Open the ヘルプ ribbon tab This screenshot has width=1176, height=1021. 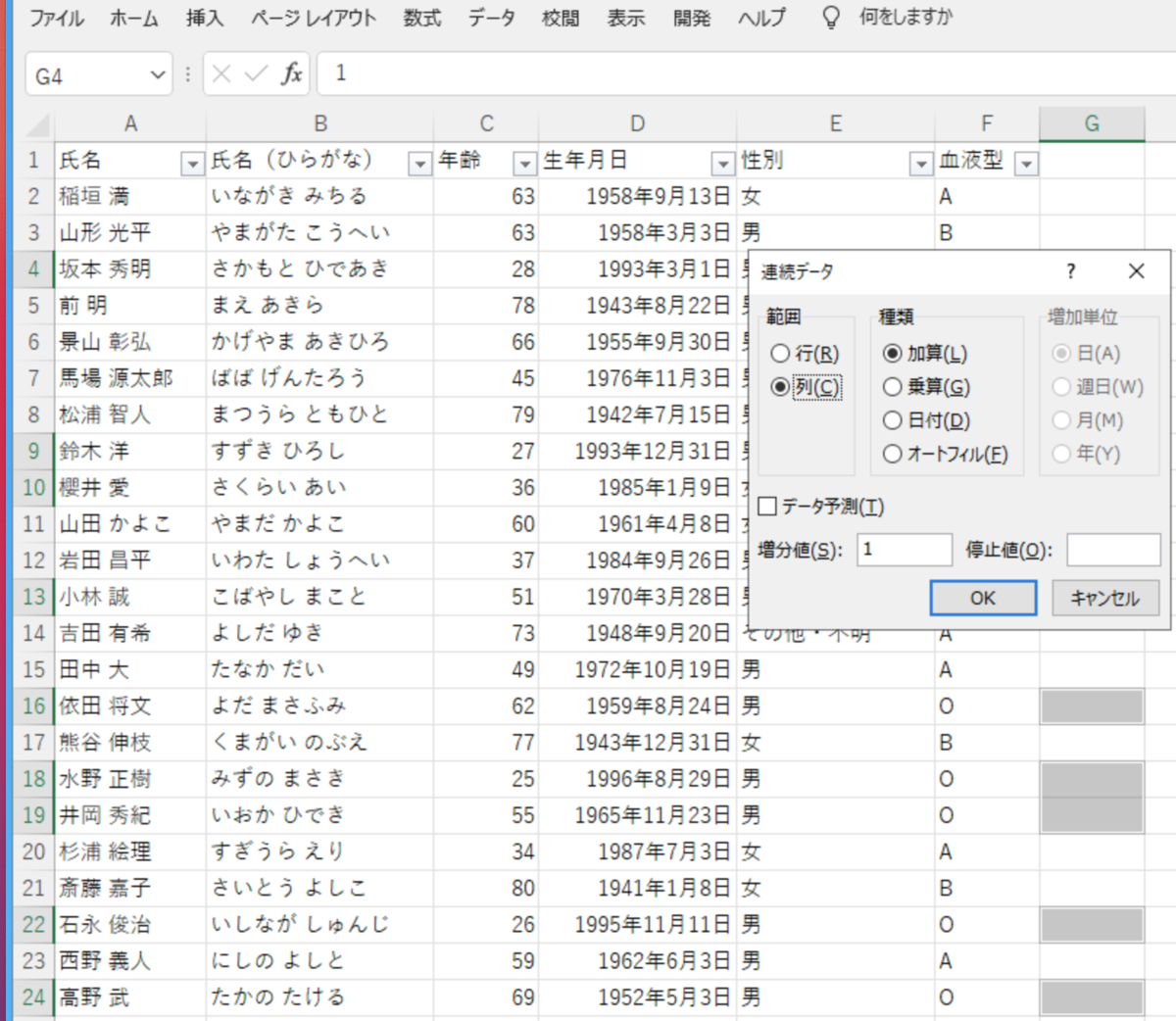(761, 18)
